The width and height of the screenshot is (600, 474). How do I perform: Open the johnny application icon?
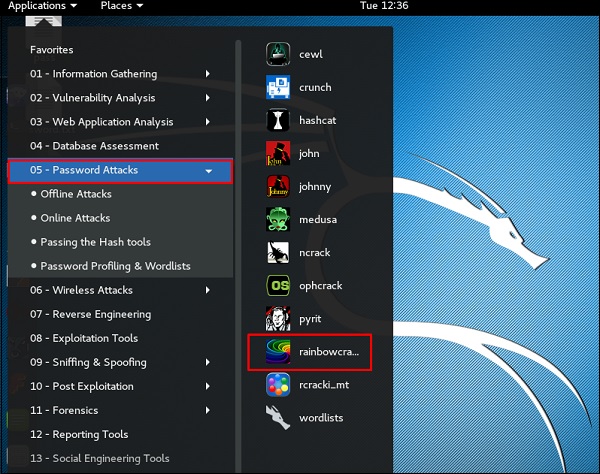277,187
